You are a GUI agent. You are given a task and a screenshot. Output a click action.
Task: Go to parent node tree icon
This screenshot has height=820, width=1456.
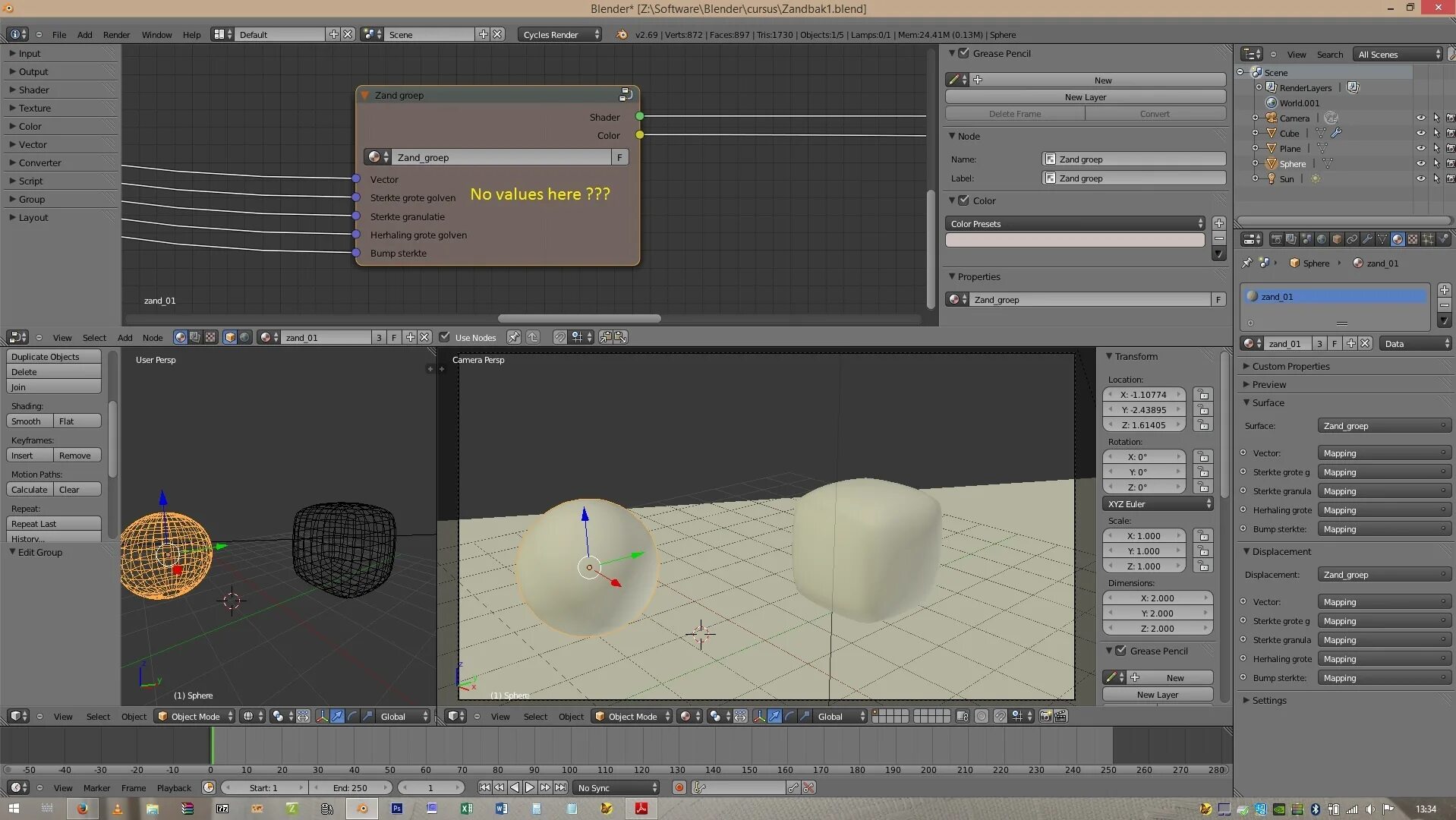point(533,337)
